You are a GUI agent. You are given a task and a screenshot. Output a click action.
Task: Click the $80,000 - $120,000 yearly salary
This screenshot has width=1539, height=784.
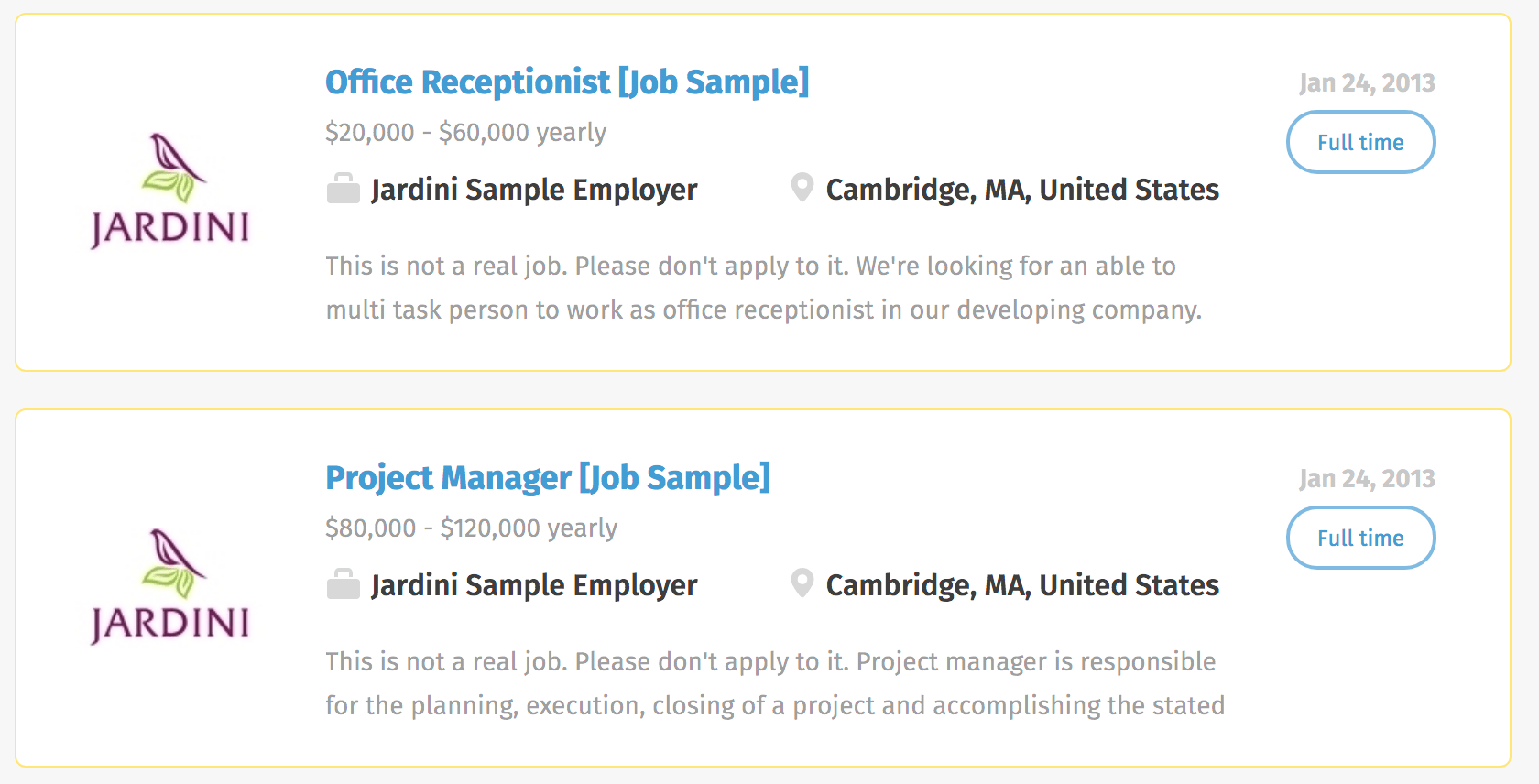click(x=471, y=528)
